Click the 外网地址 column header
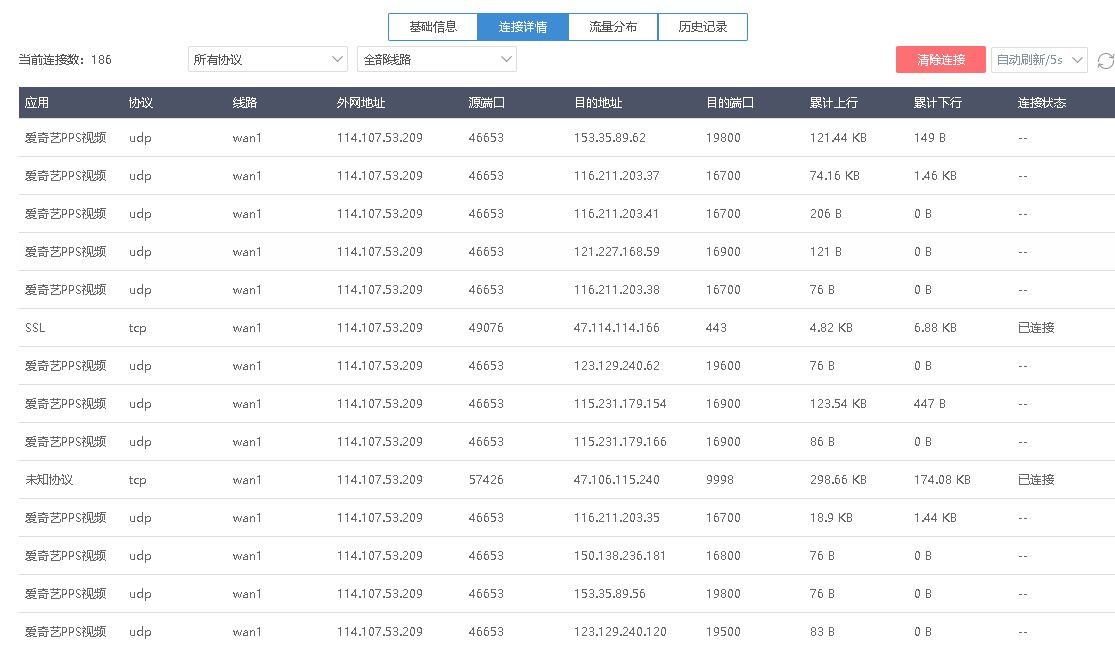Screen dimensions: 1115x649 point(361,102)
